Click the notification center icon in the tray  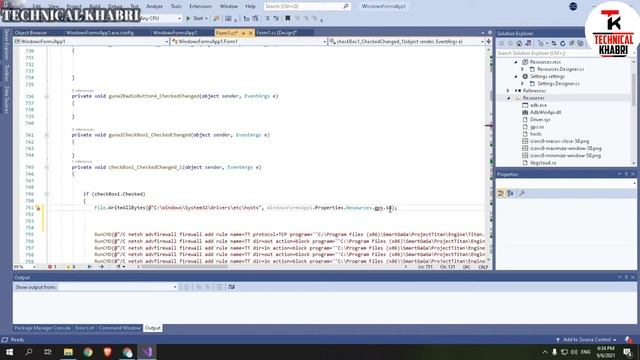(x=627, y=352)
